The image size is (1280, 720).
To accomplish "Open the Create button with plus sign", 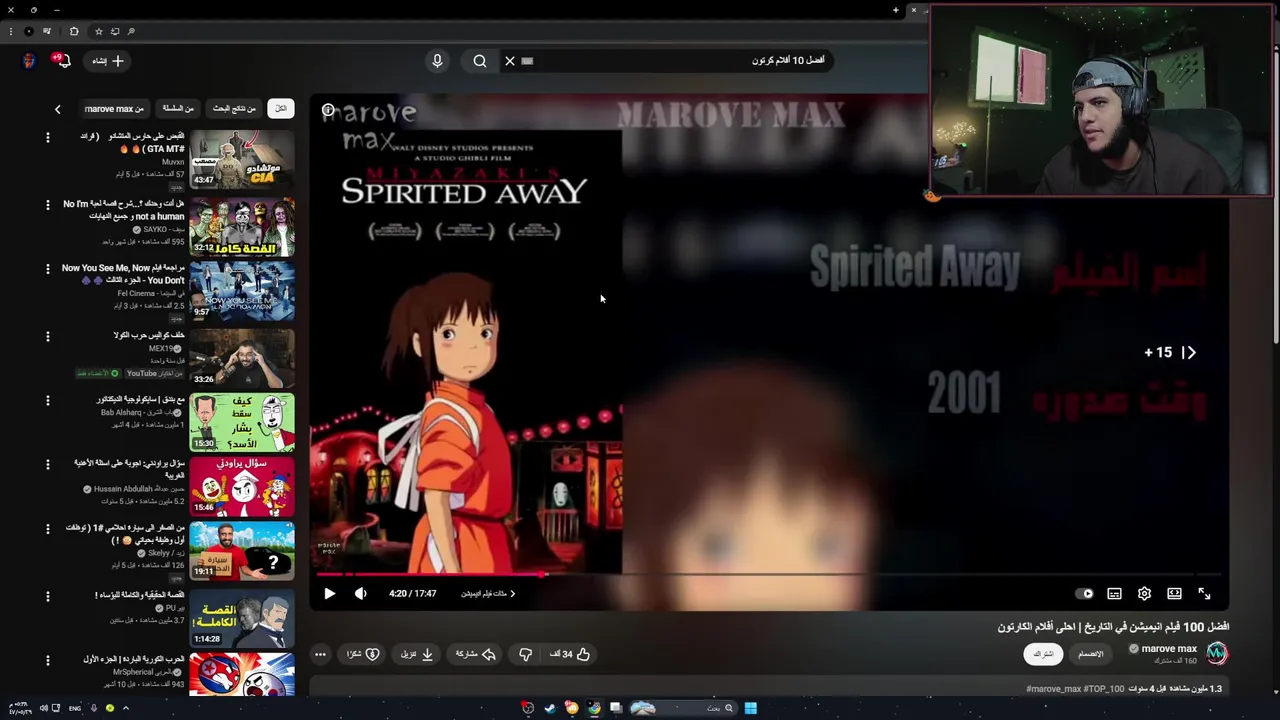I will [x=109, y=61].
